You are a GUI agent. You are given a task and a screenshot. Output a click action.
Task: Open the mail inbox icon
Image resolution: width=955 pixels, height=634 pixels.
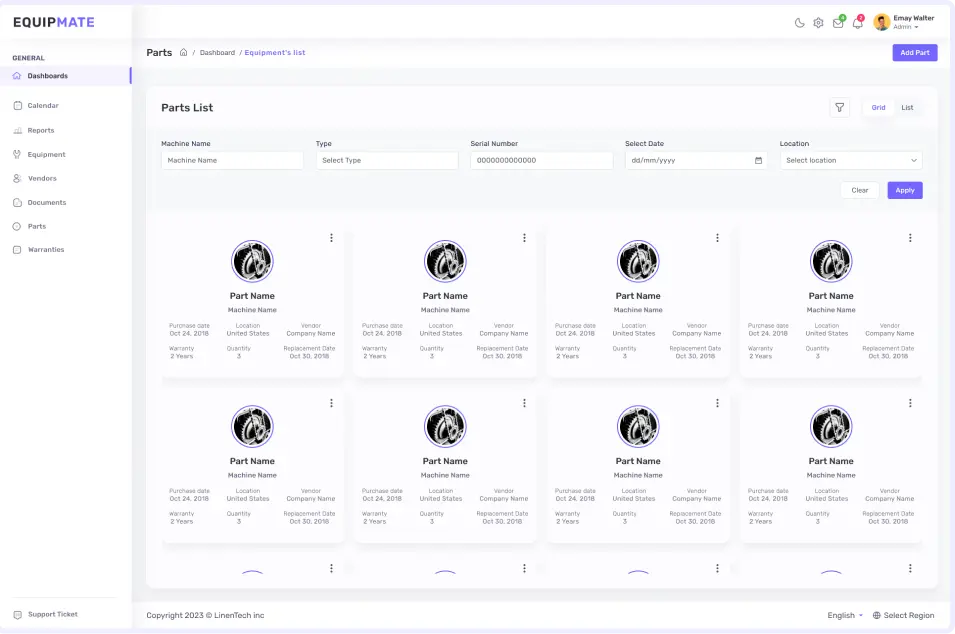coord(838,23)
